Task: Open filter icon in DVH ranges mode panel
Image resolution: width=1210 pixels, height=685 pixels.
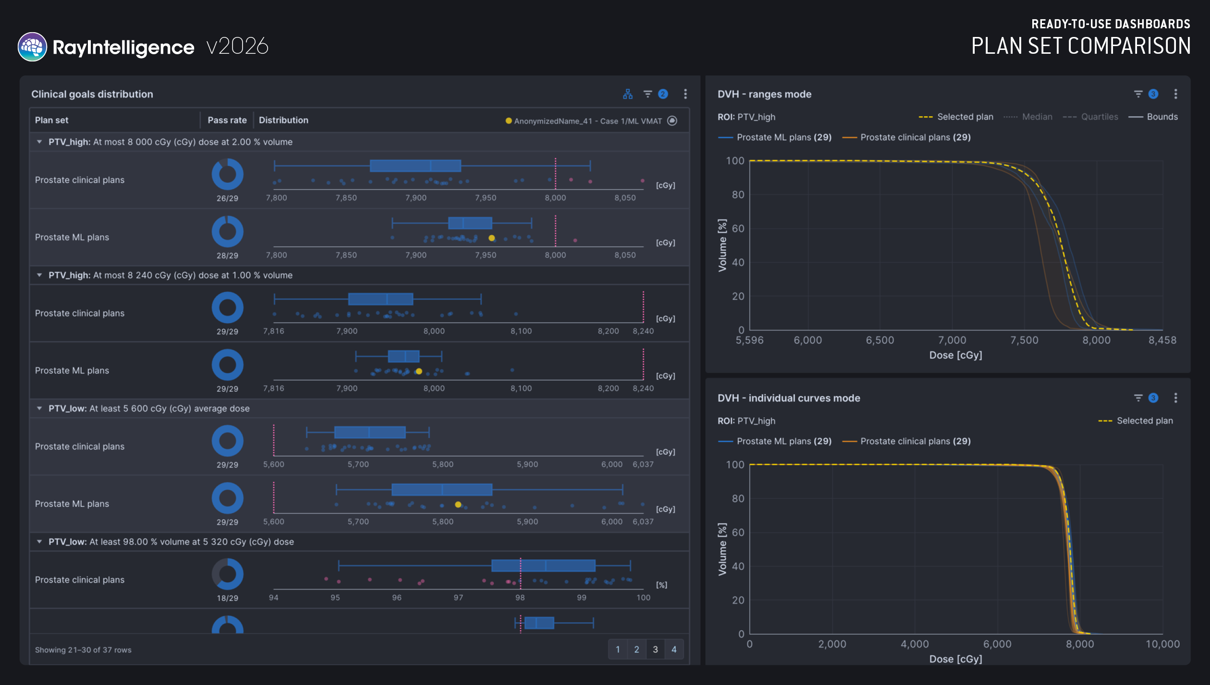Action: pos(1138,94)
